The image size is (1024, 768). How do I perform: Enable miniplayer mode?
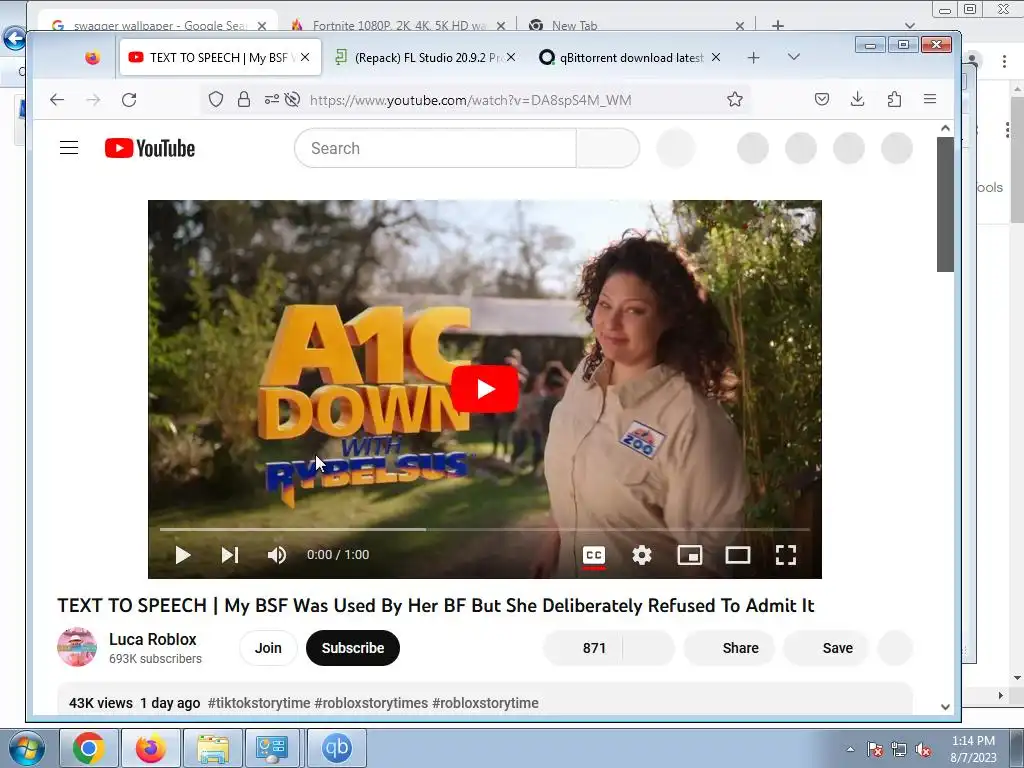click(x=690, y=555)
